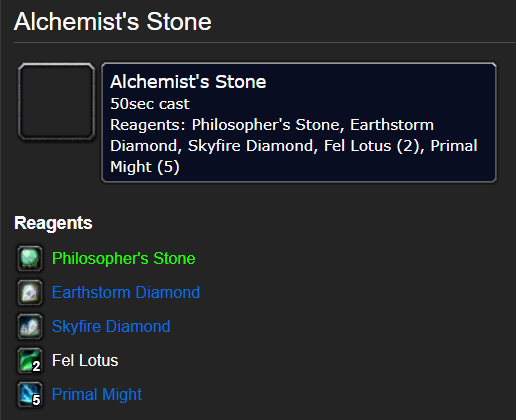Open the green Philosopher's Stone link
The width and height of the screenshot is (516, 420).
tap(124, 259)
